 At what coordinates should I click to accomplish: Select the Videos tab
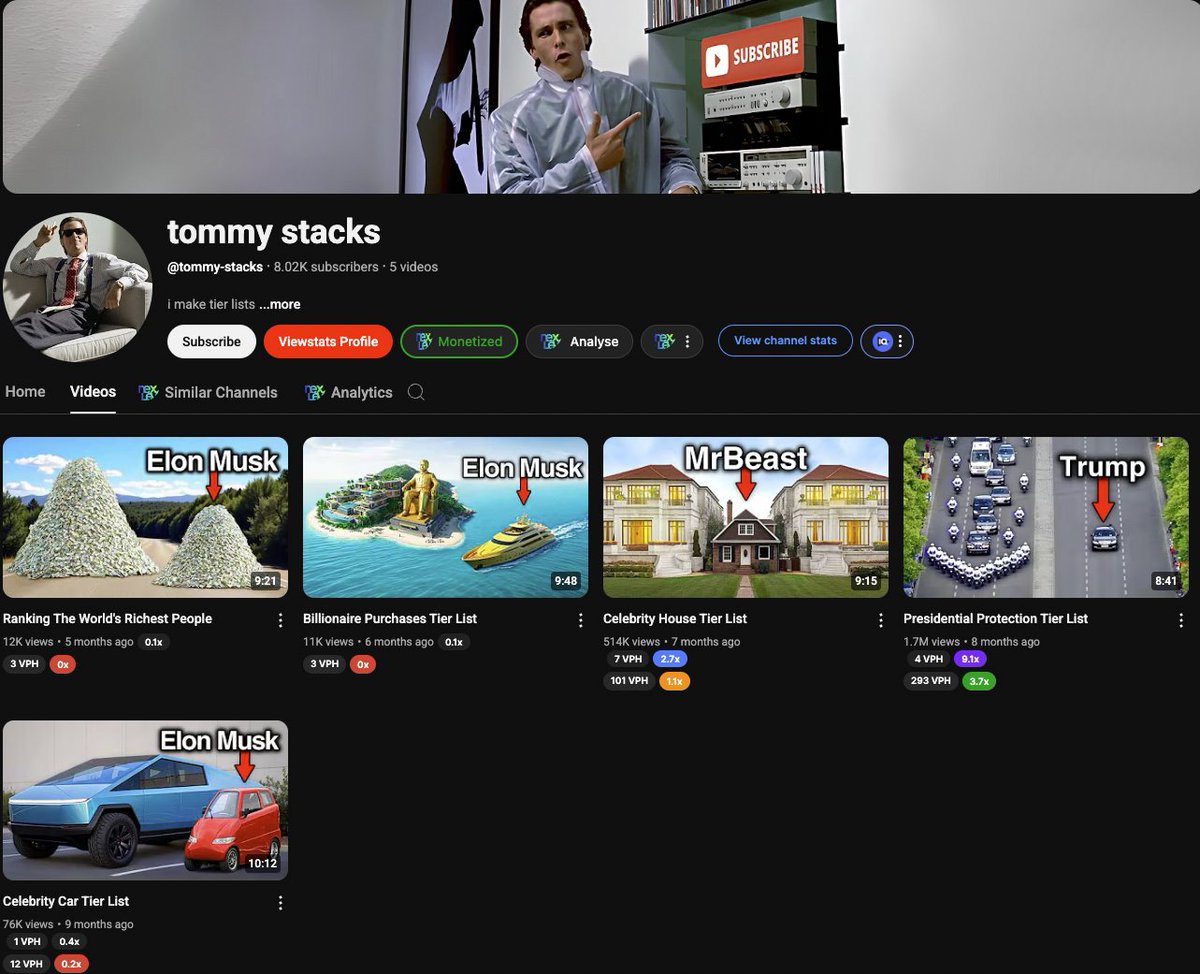pyautogui.click(x=93, y=392)
